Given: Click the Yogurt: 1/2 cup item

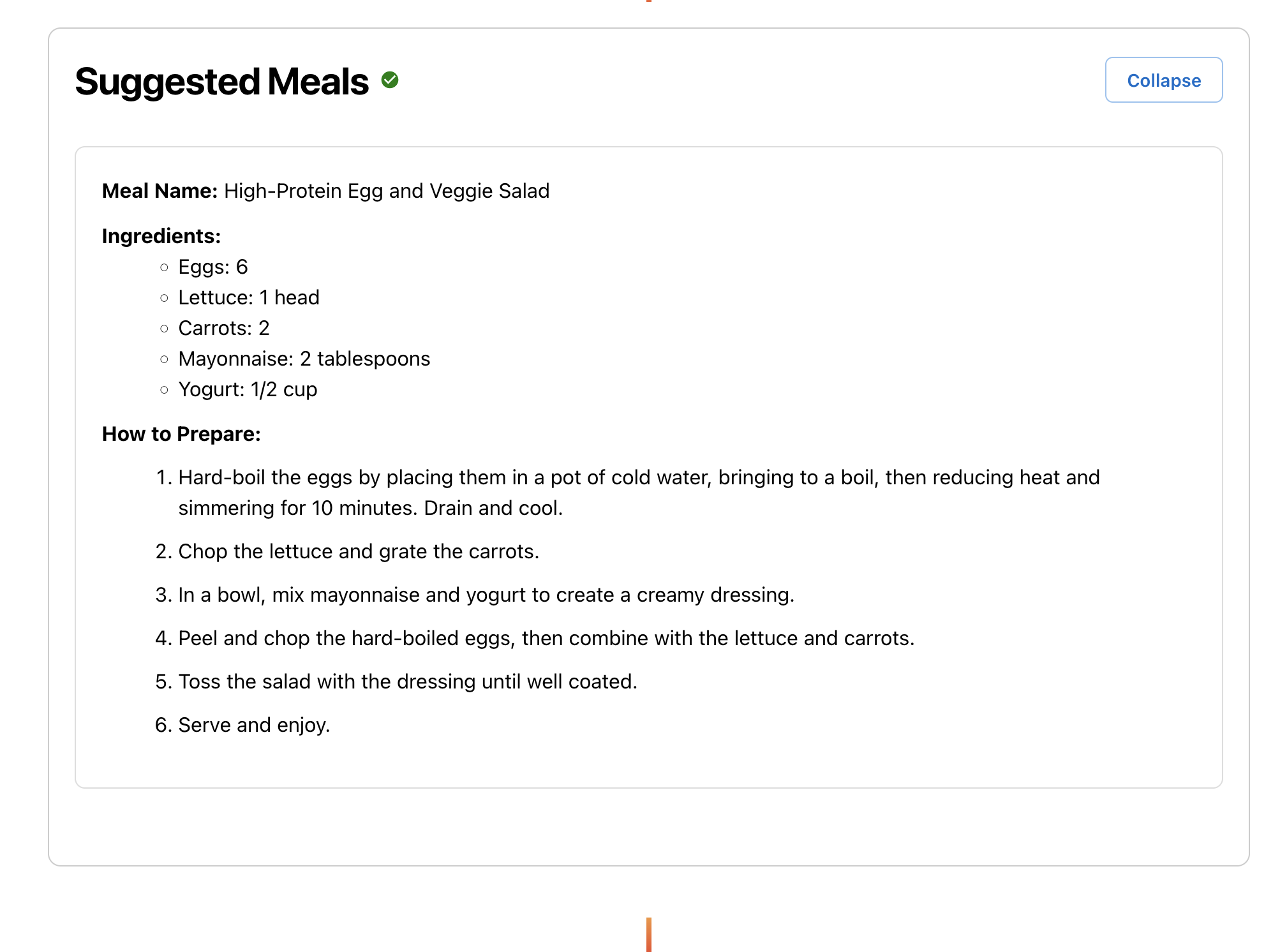Looking at the screenshot, I should [x=248, y=389].
